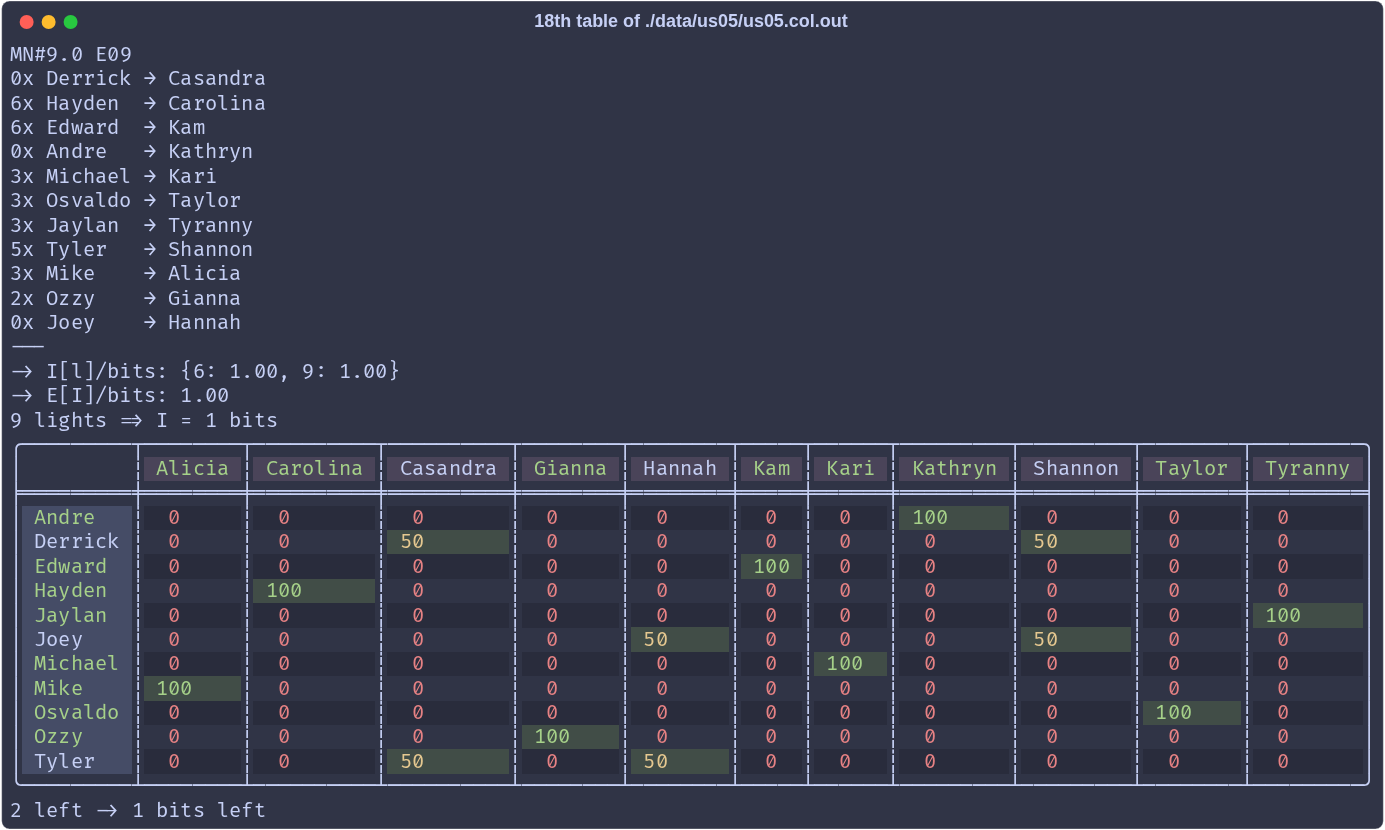
Task: Click the Derrick row label
Action: (x=77, y=541)
